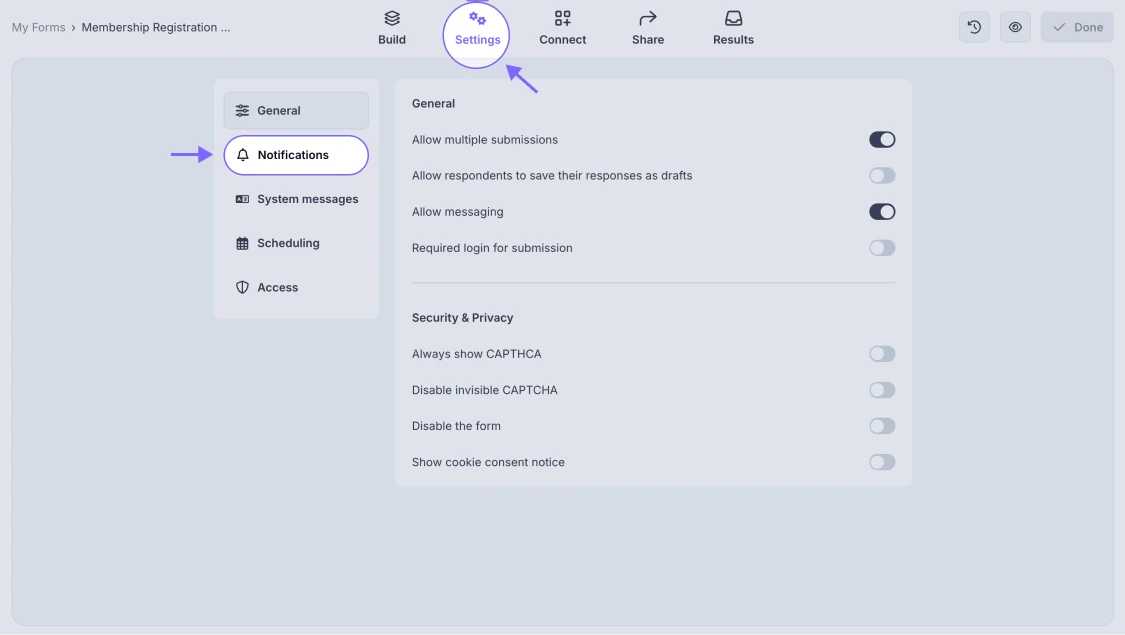Click the preview eye icon

pos(1015,27)
